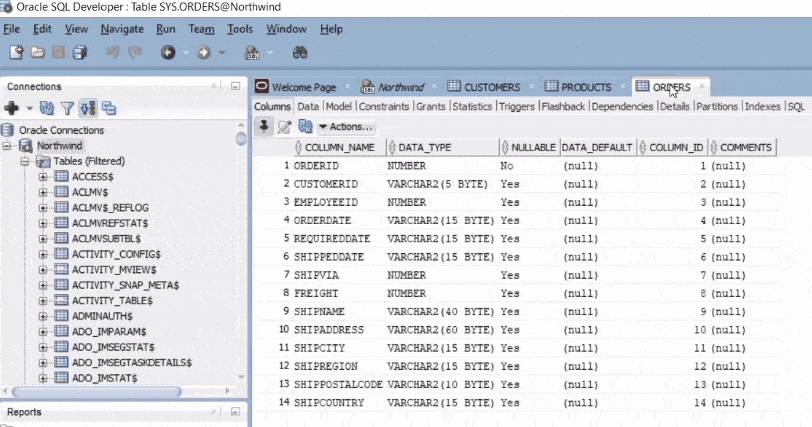
Task: Click the New file toolbar icon
Action: pyautogui.click(x=17, y=52)
